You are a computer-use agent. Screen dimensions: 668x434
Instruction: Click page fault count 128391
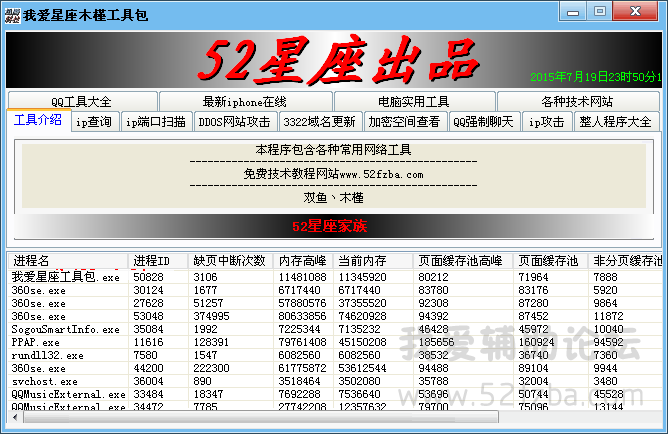click(211, 342)
